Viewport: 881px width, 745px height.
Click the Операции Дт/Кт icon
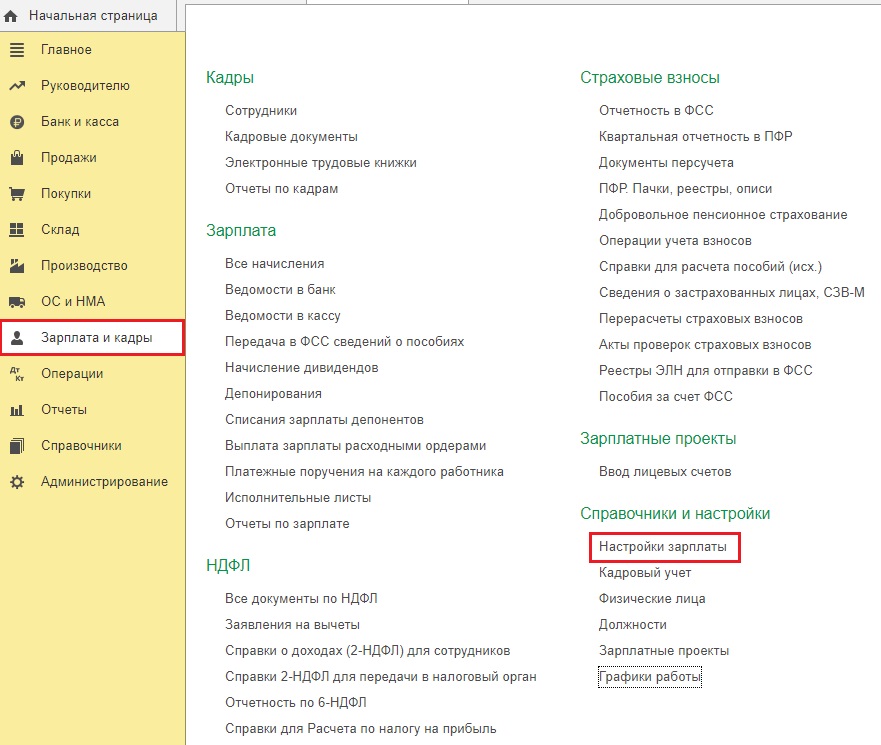click(x=17, y=374)
